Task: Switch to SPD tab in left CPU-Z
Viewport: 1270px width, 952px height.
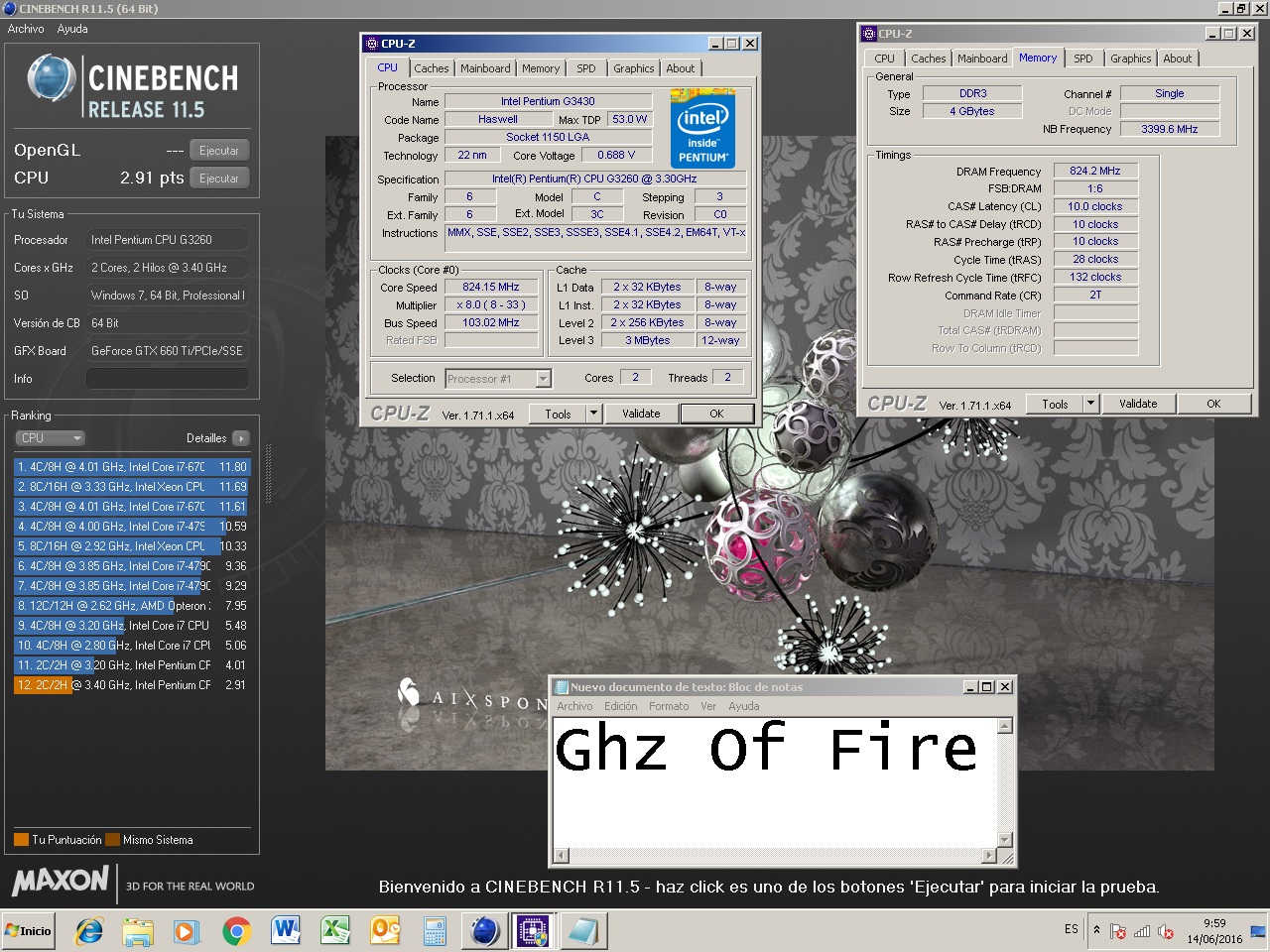Action: point(586,68)
